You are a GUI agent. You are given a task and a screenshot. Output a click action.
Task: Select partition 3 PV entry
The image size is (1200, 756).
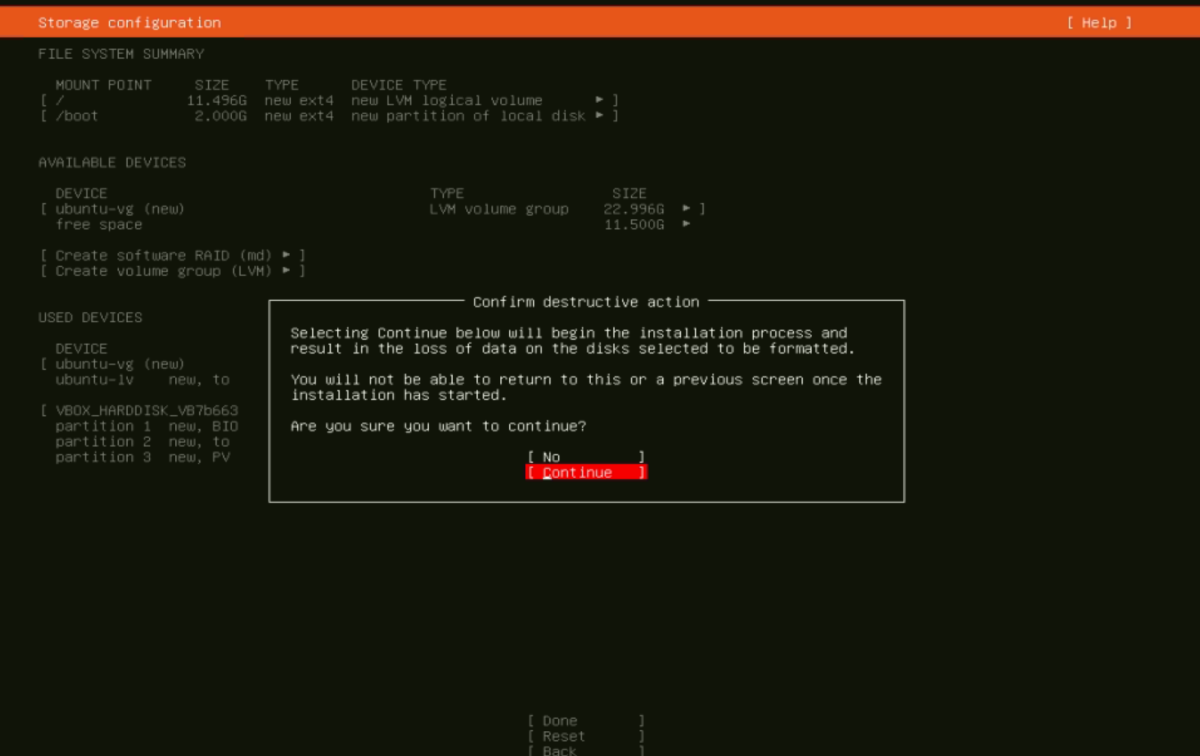pyautogui.click(x=142, y=457)
